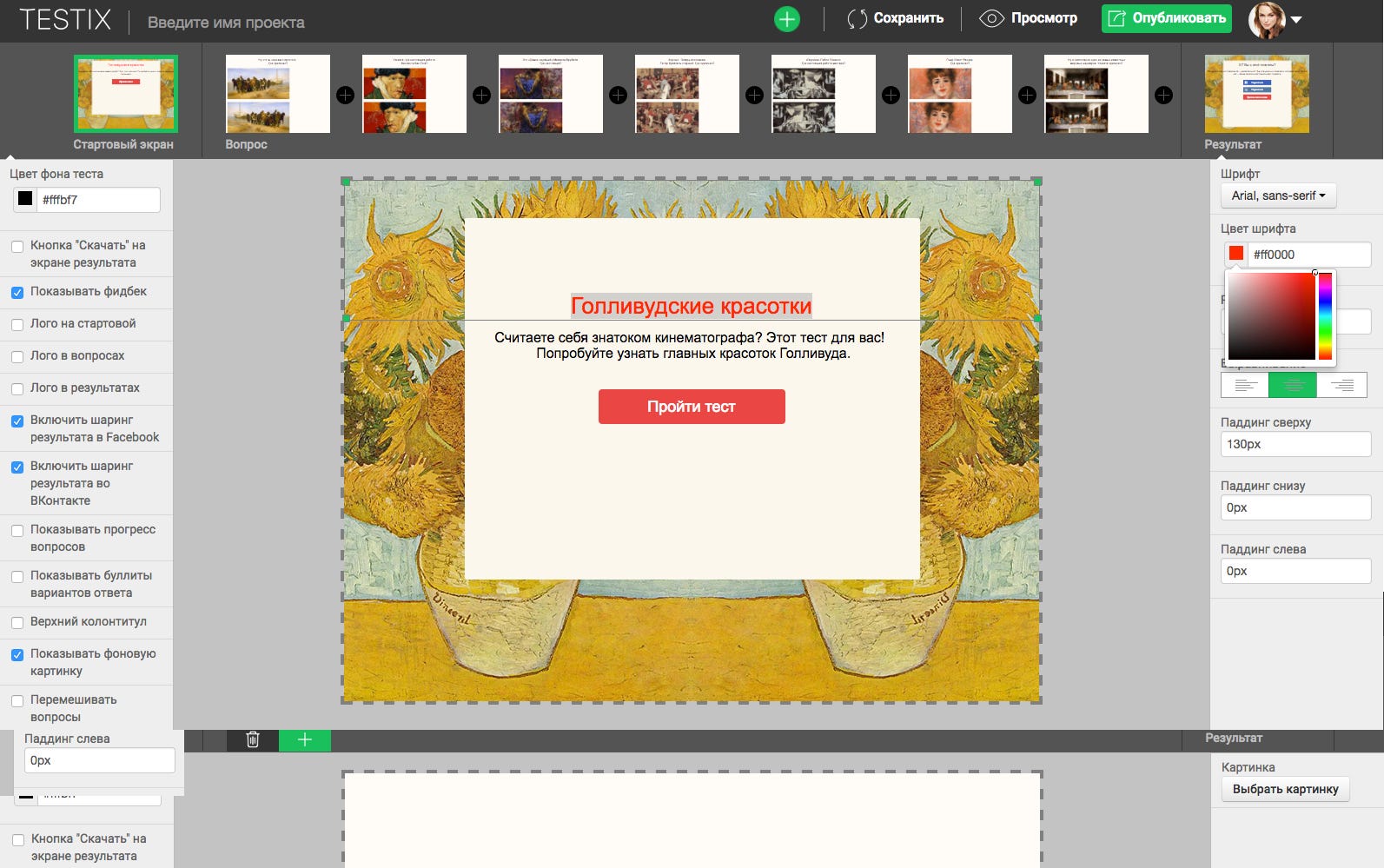1384x868 pixels.
Task: Open the user avatar menu
Action: (x=1275, y=19)
